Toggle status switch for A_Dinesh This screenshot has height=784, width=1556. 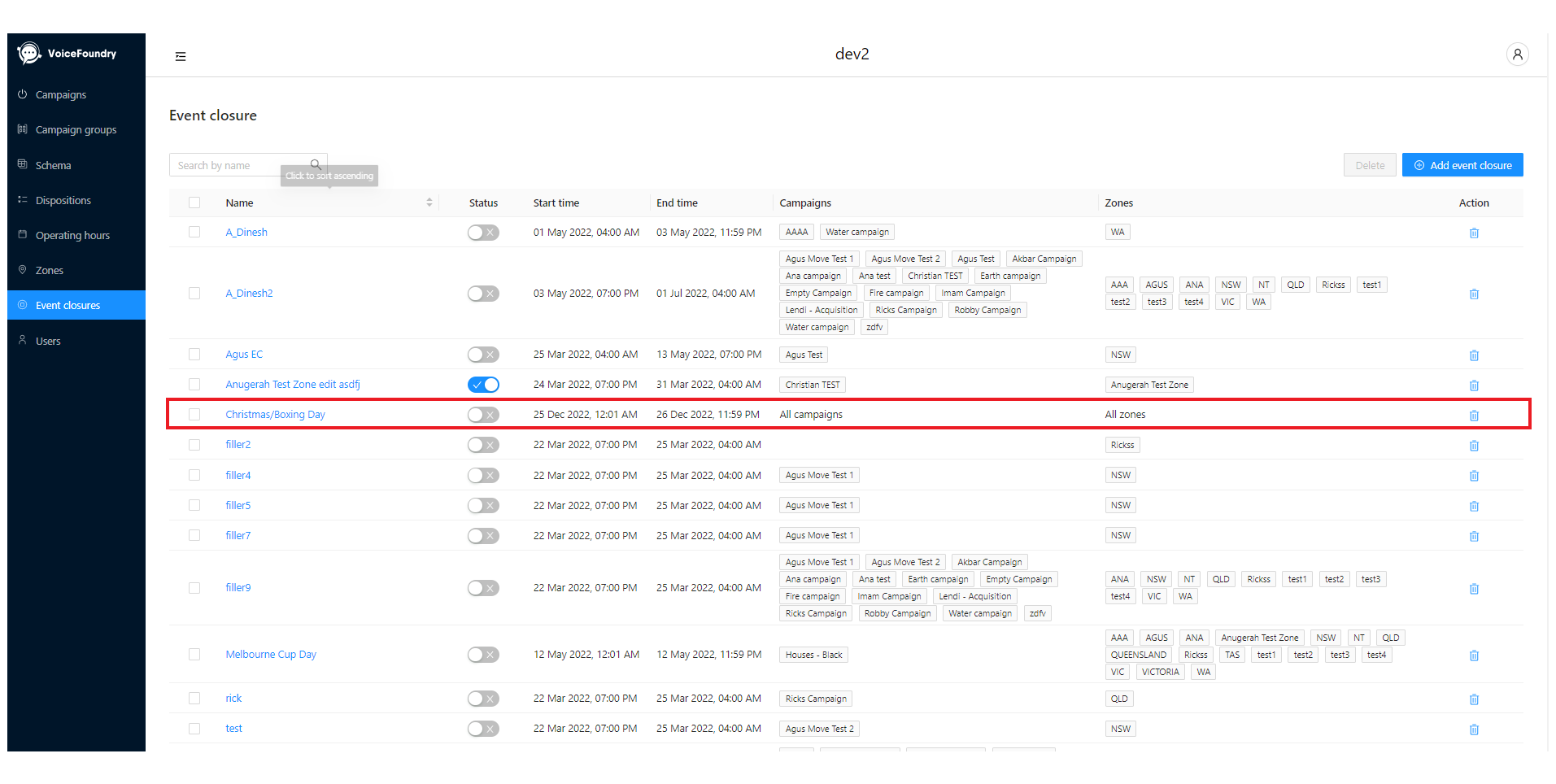pyautogui.click(x=483, y=233)
